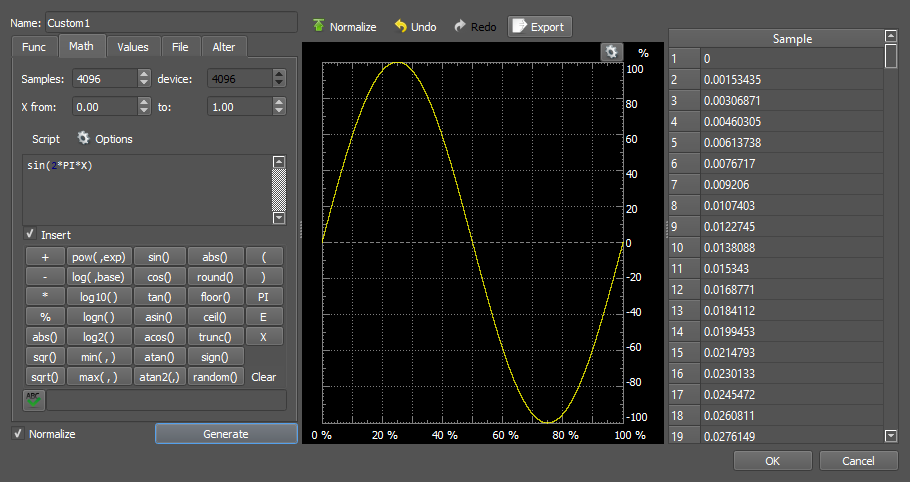
Task: Click the Samples value field
Action: tap(105, 79)
